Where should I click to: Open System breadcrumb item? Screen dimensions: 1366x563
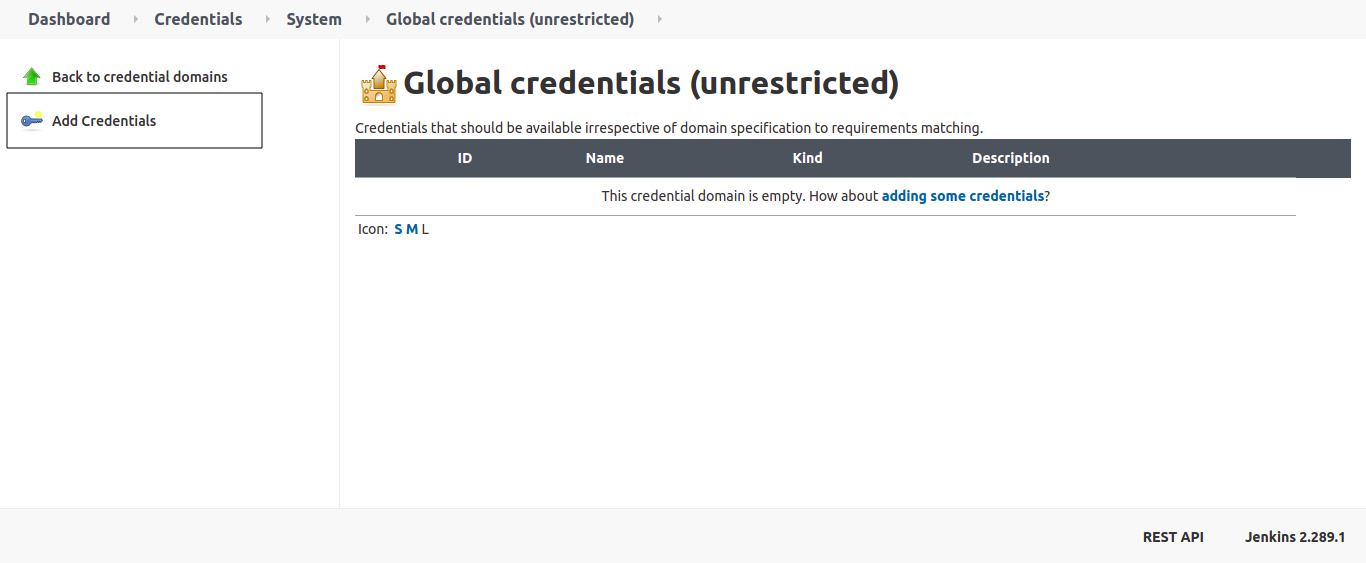coord(314,19)
